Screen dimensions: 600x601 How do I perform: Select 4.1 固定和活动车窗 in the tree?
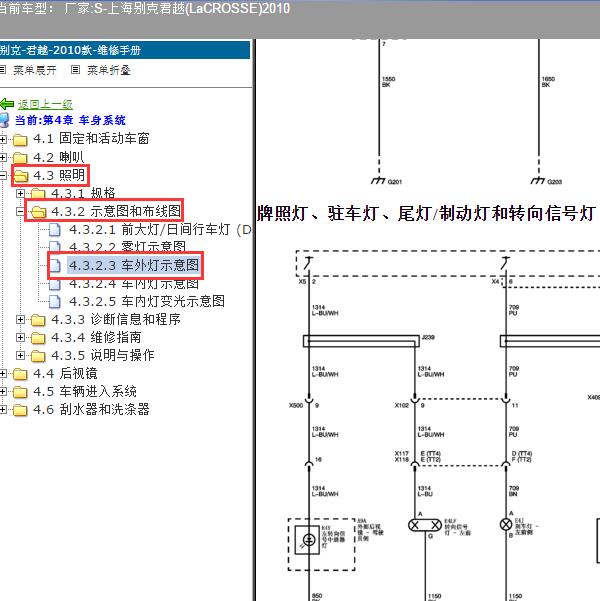pyautogui.click(x=91, y=139)
